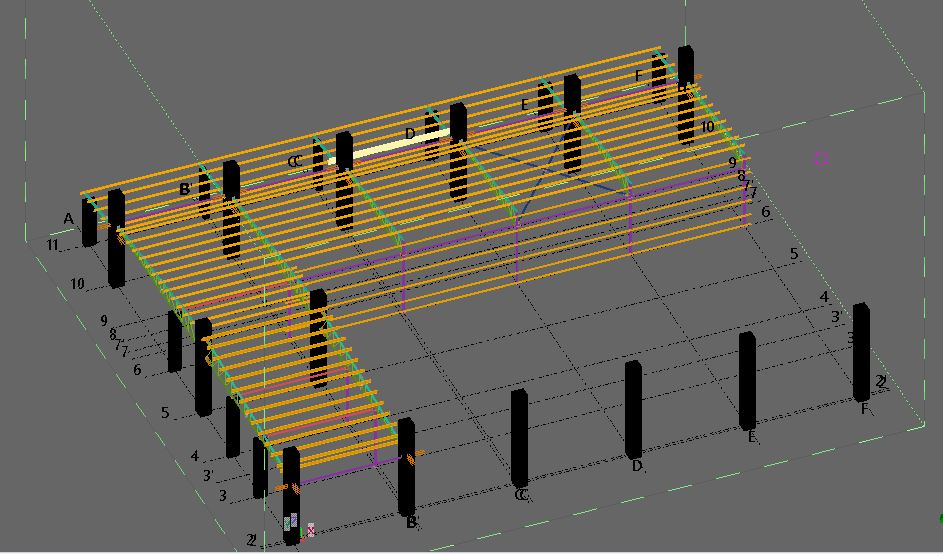Click grid label D below the front column

636,466
